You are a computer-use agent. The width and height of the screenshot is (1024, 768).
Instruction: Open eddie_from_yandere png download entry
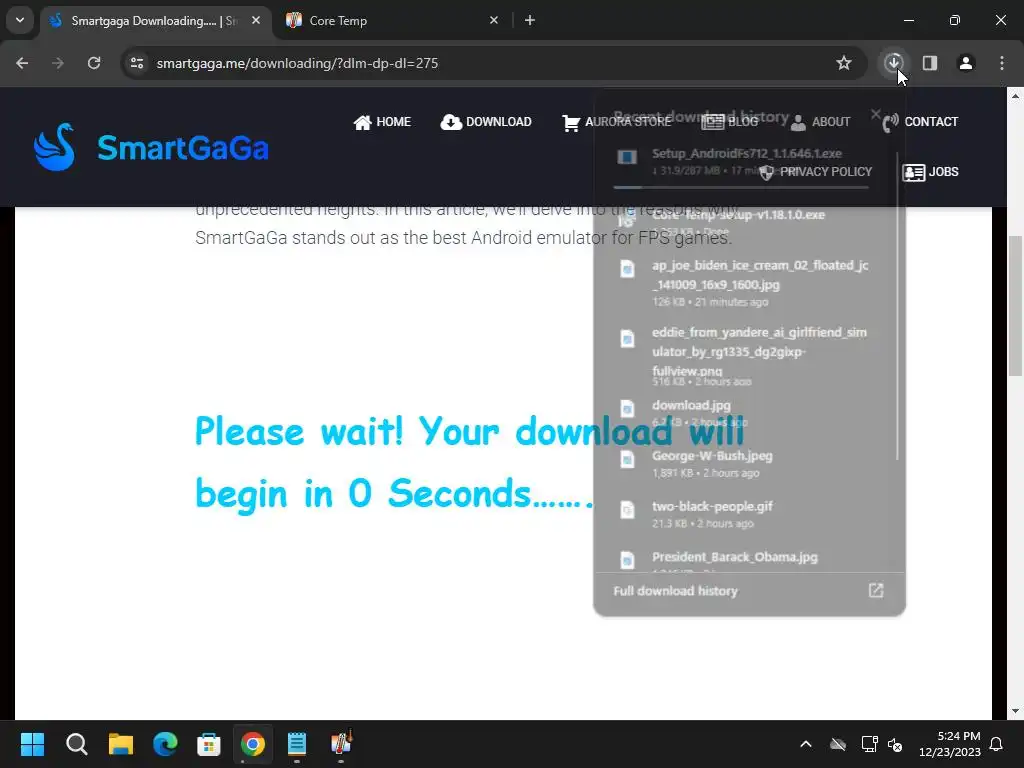click(x=744, y=357)
